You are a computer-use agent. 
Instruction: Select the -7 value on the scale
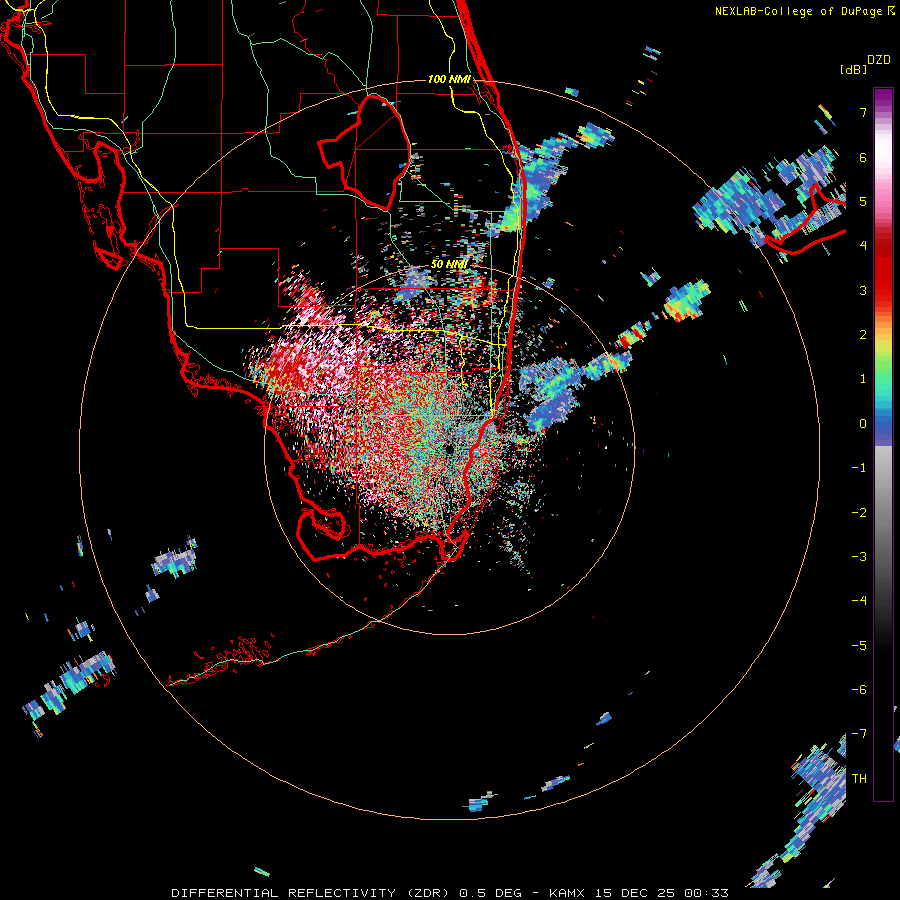pos(859,734)
